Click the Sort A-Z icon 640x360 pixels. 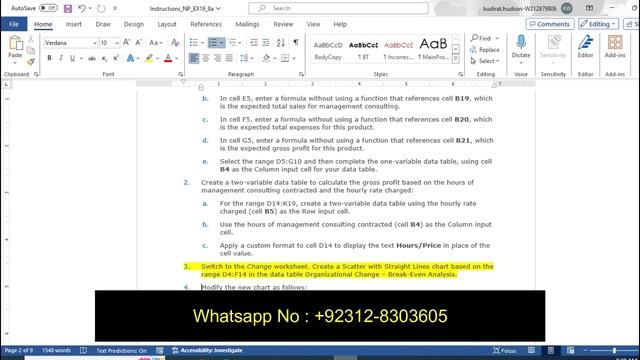(x=281, y=42)
